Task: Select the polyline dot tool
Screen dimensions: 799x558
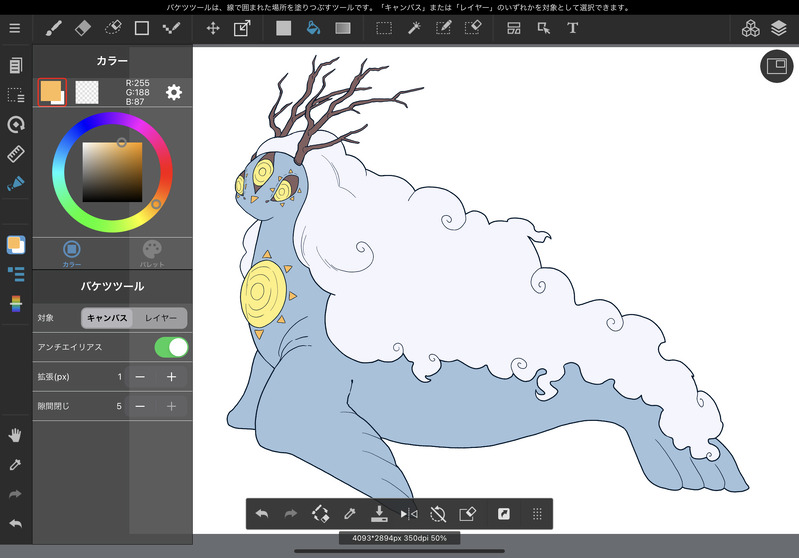Action: tap(171, 28)
